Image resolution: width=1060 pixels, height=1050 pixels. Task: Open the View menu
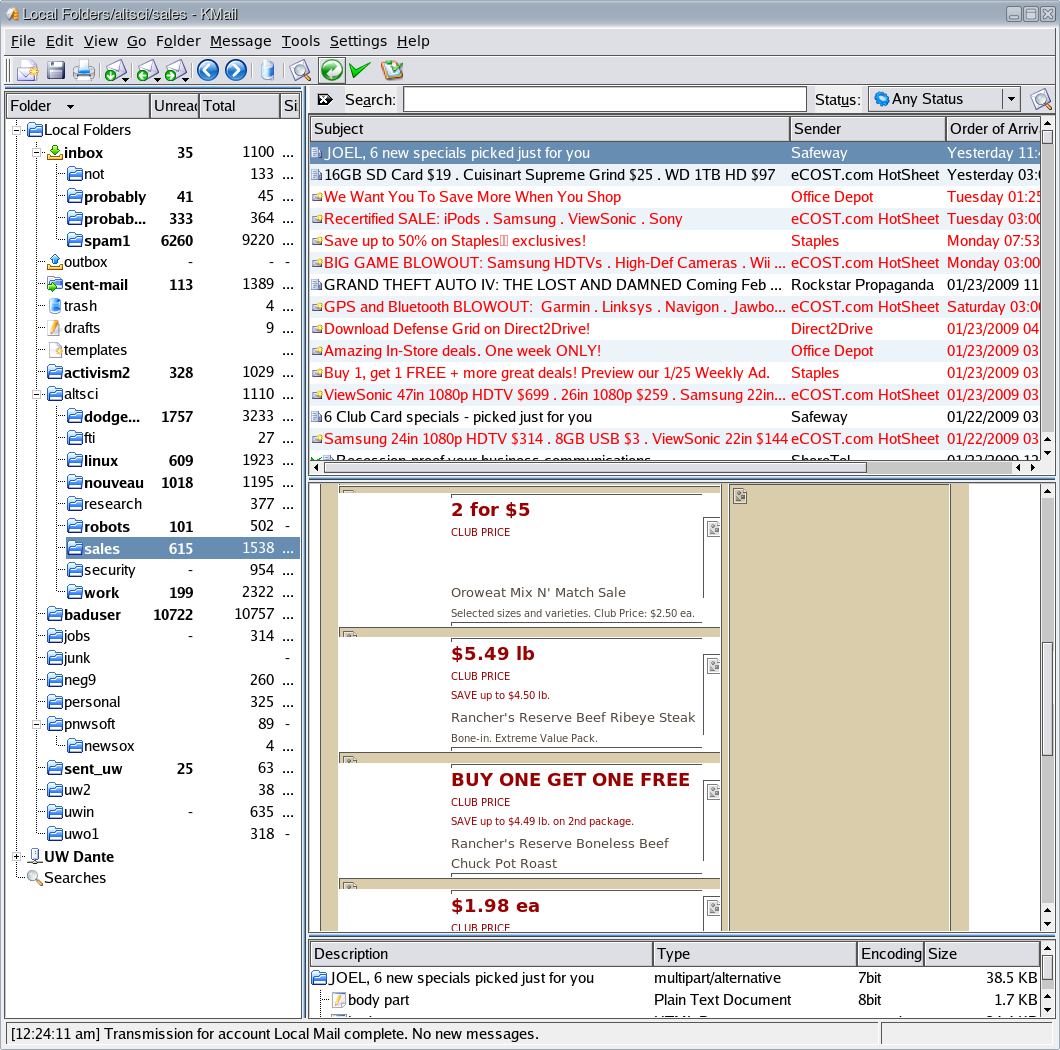click(x=101, y=41)
